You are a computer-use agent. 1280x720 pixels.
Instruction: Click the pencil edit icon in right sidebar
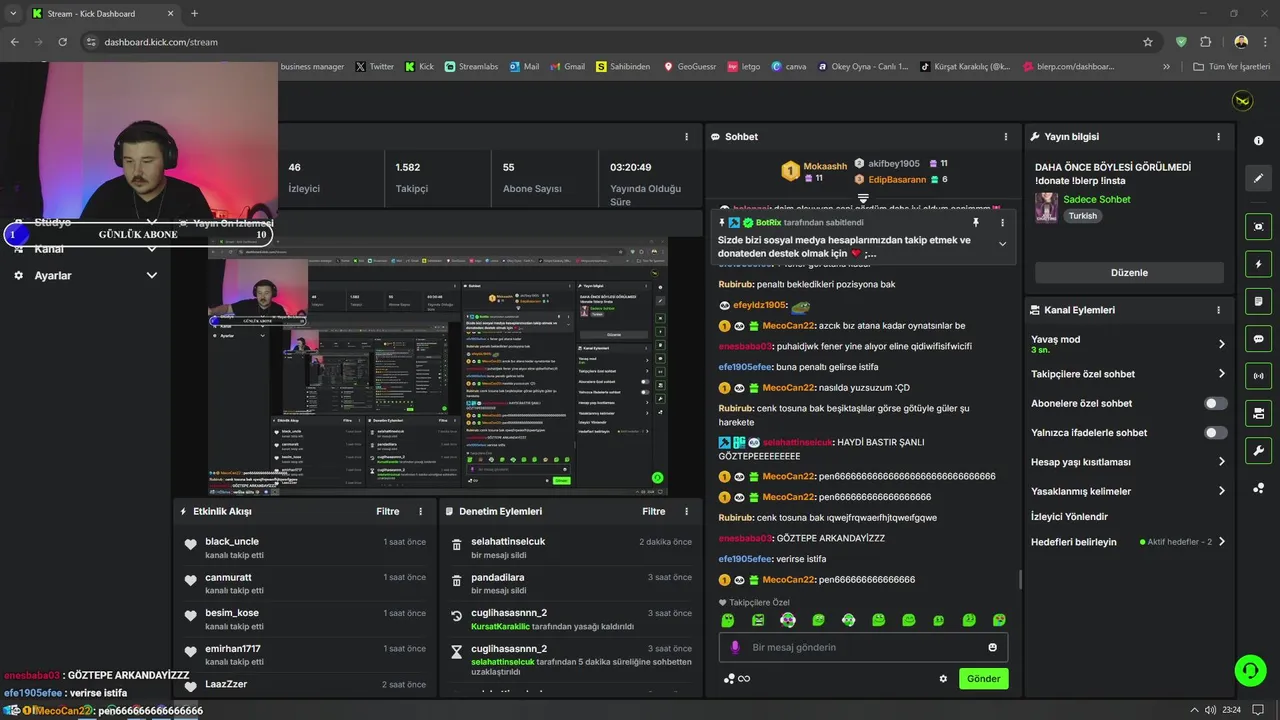(1258, 178)
